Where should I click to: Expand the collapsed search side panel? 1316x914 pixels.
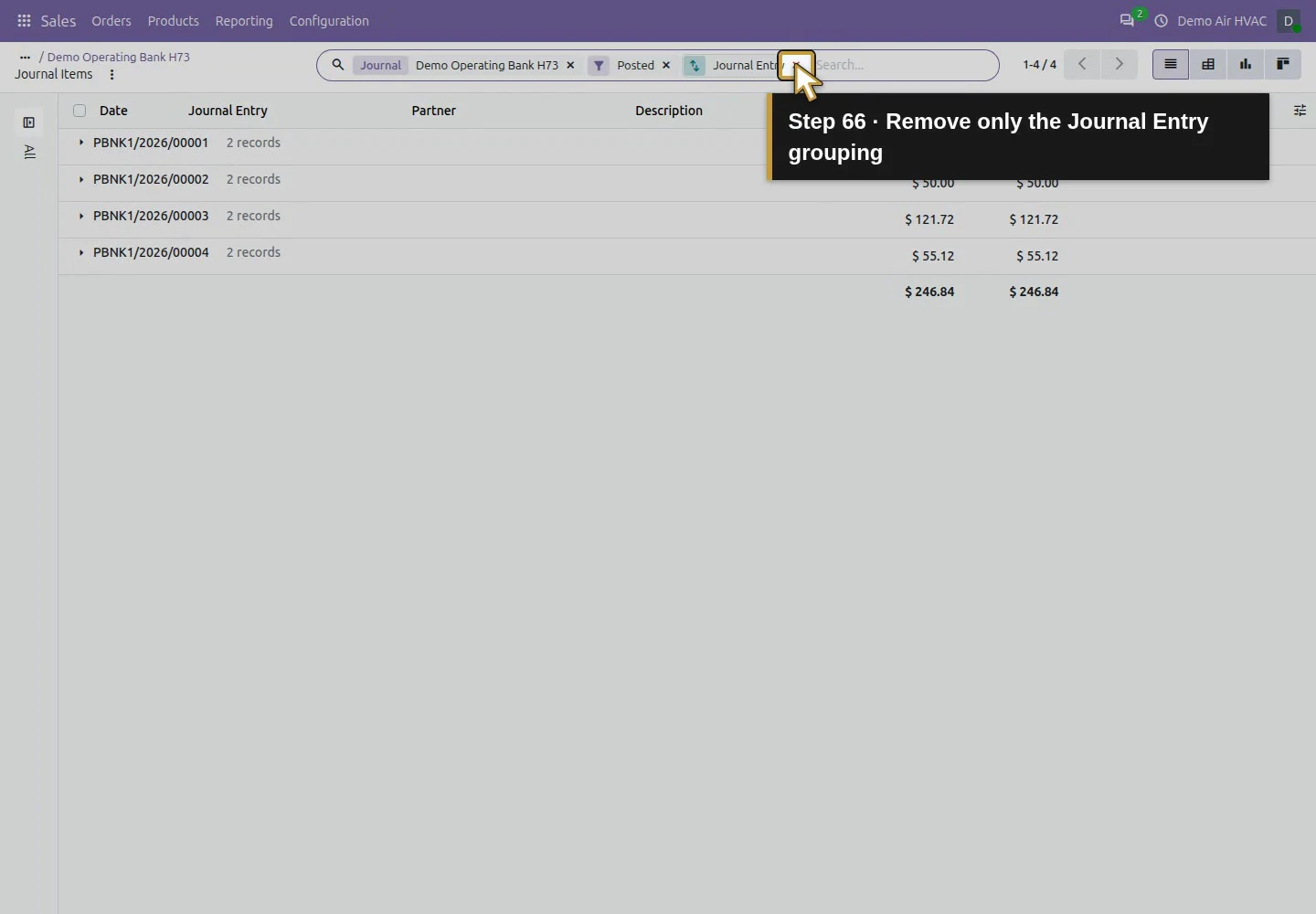pyautogui.click(x=29, y=122)
